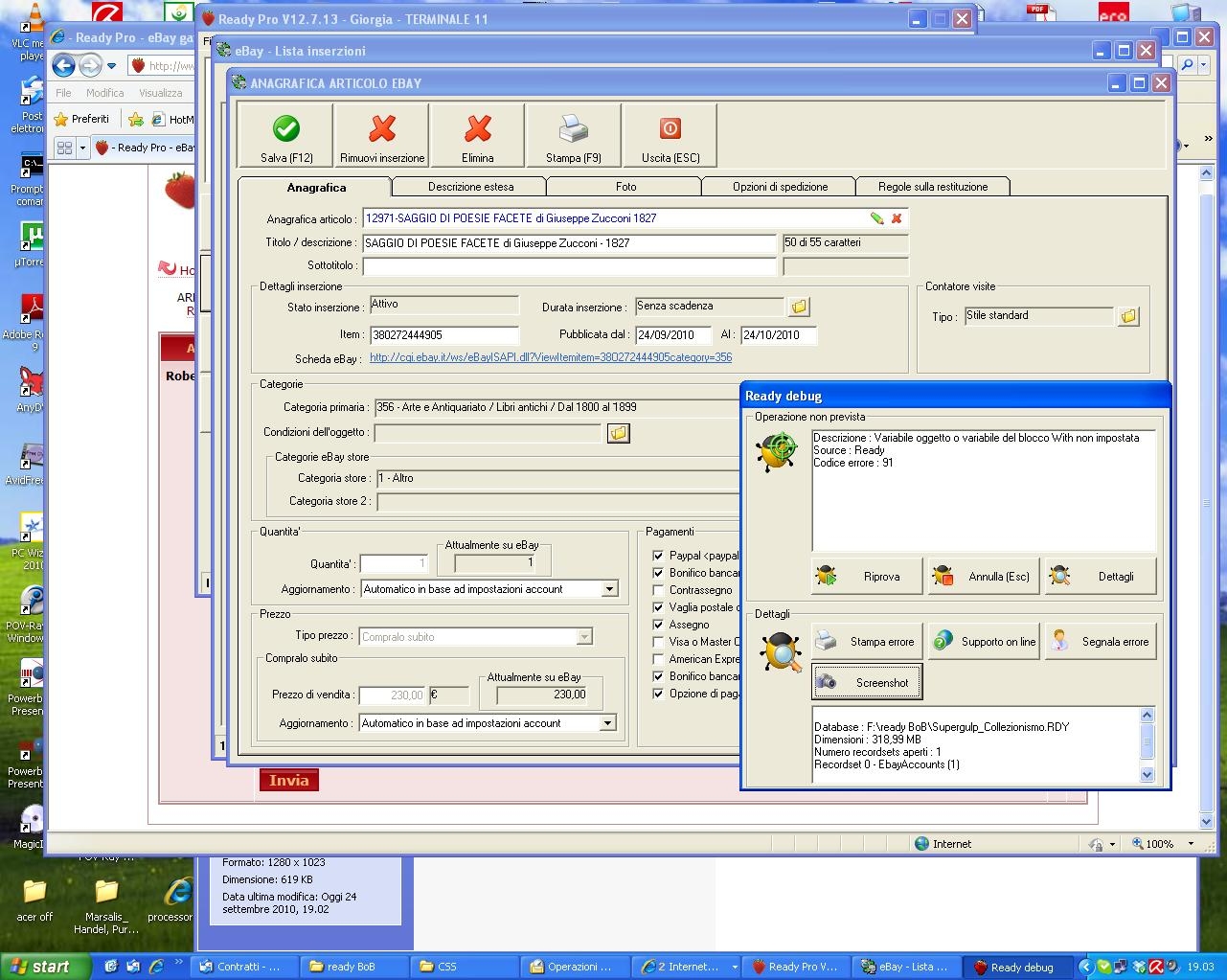Viewport: 1227px width, 980px height.
Task: Open folder icon beside Condizioni dell'oggetto
Action: (x=619, y=433)
